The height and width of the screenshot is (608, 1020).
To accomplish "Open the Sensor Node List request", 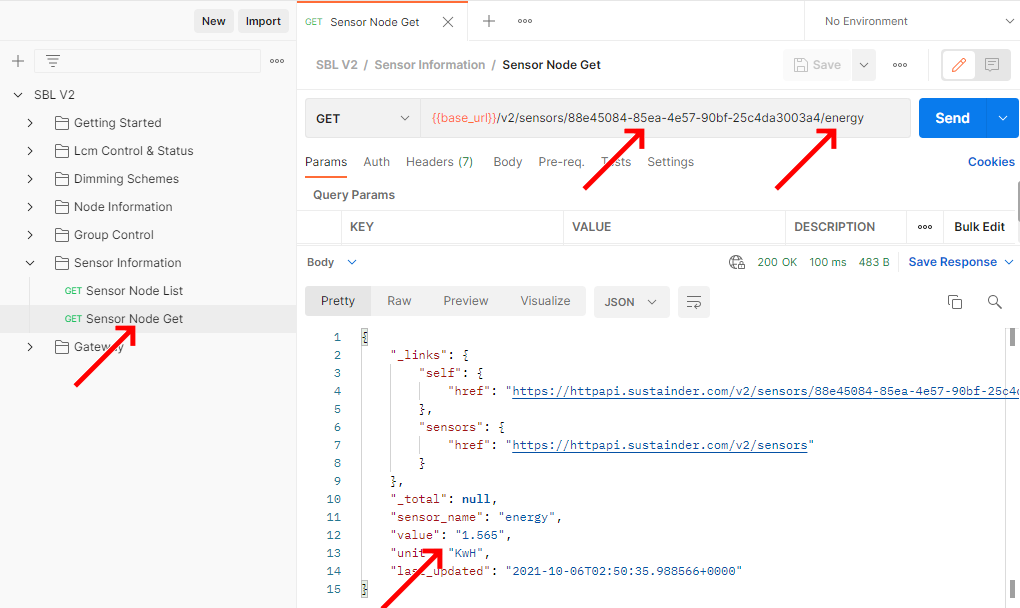I will pyautogui.click(x=134, y=291).
